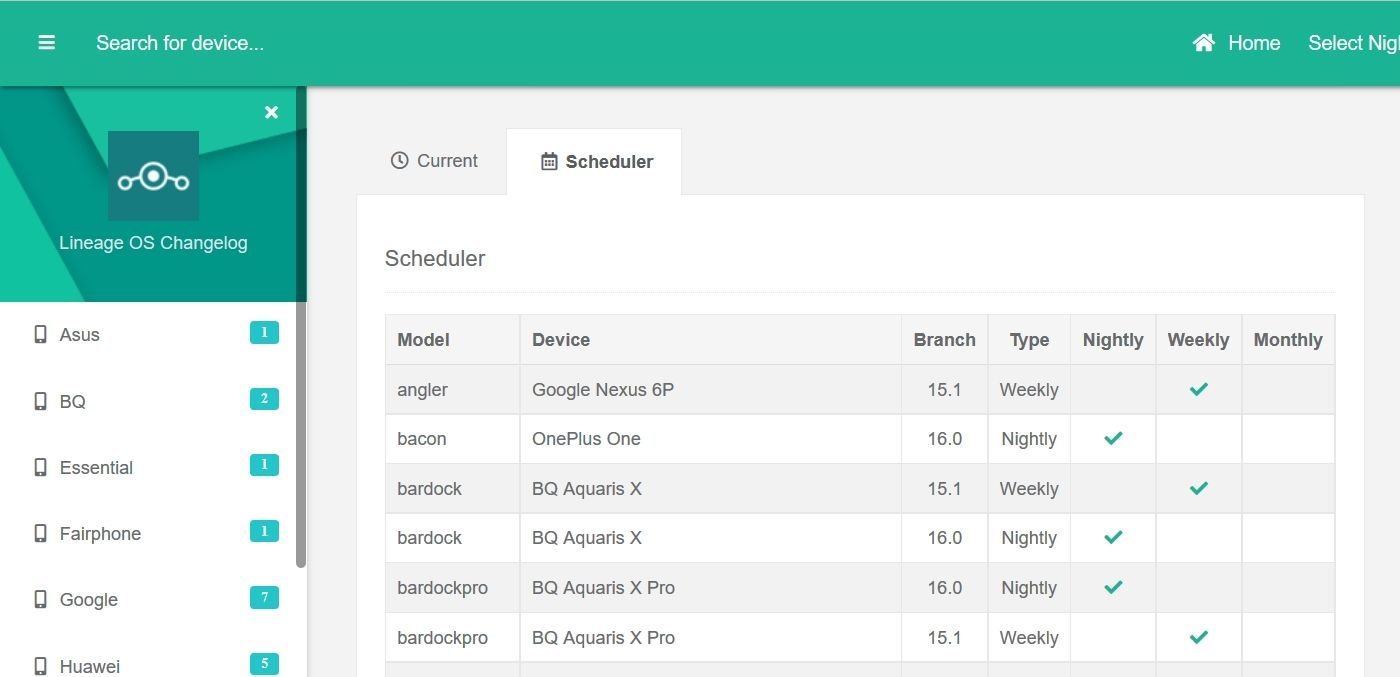
Task: Click the phone icon beside Essential
Action: coord(40,467)
